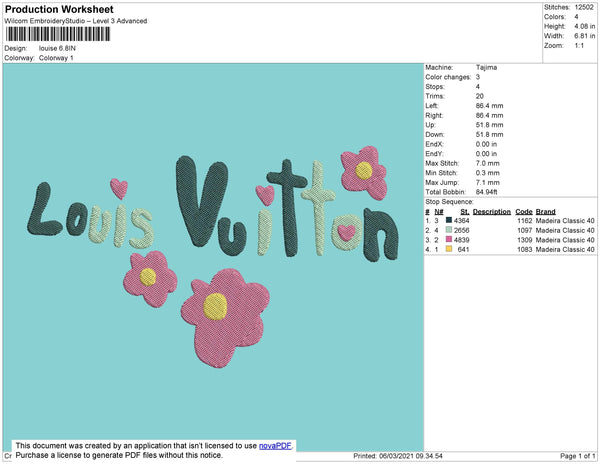Select the trims value 20
This screenshot has height=464, width=600.
coord(480,96)
